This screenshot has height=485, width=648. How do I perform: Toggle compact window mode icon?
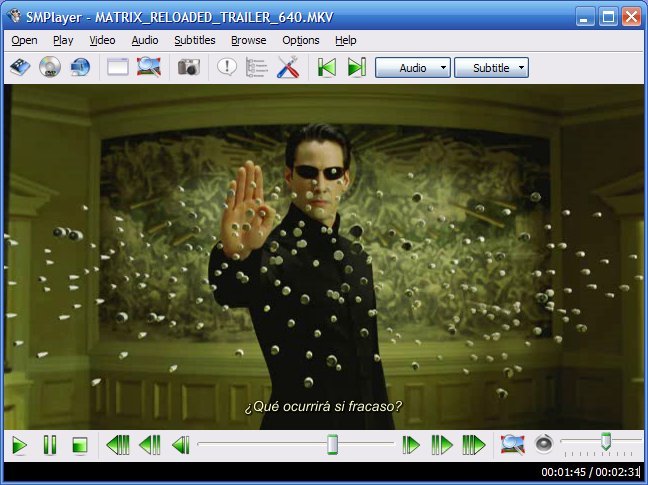pos(118,67)
